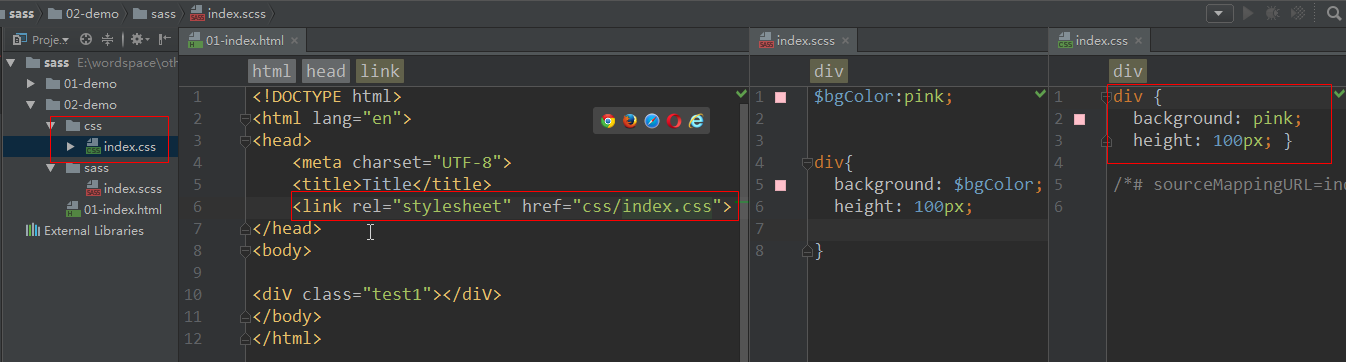Click pink color swatch on scss line 5

pos(781,185)
